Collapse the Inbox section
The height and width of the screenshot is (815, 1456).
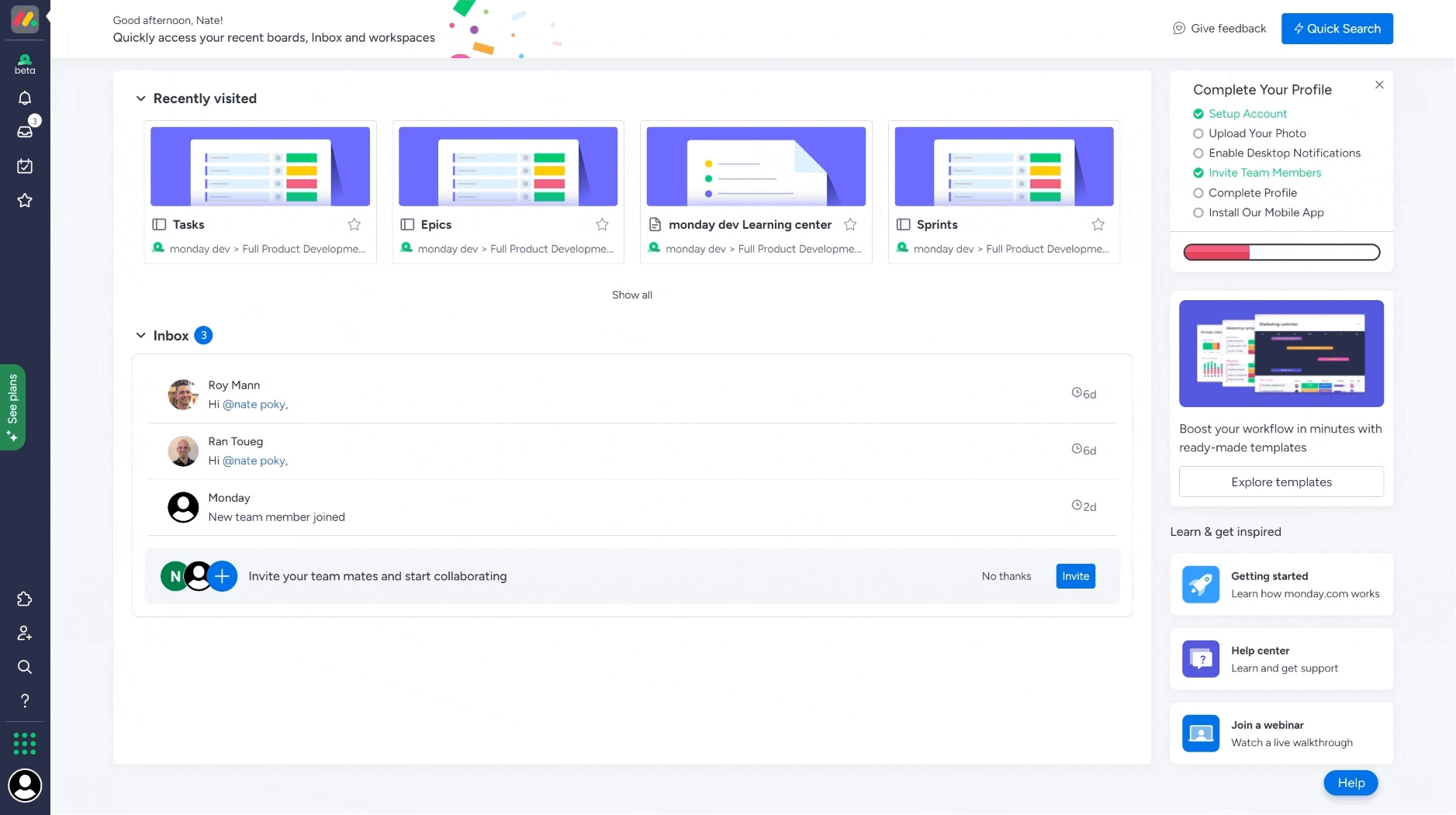141,335
